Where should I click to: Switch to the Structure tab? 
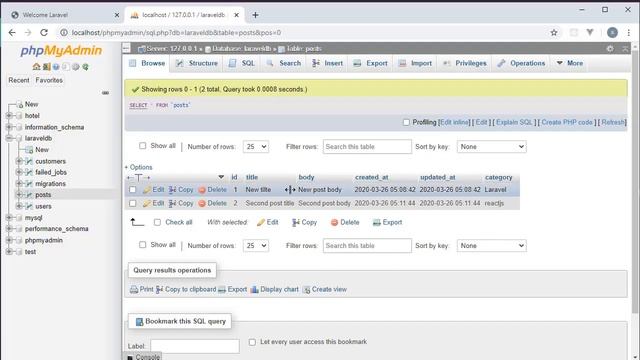[x=197, y=63]
